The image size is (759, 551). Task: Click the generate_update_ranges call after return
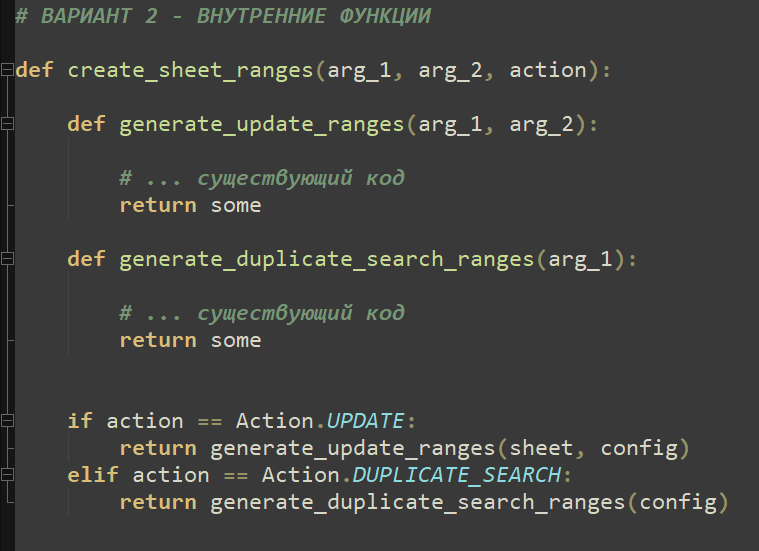coord(353,448)
